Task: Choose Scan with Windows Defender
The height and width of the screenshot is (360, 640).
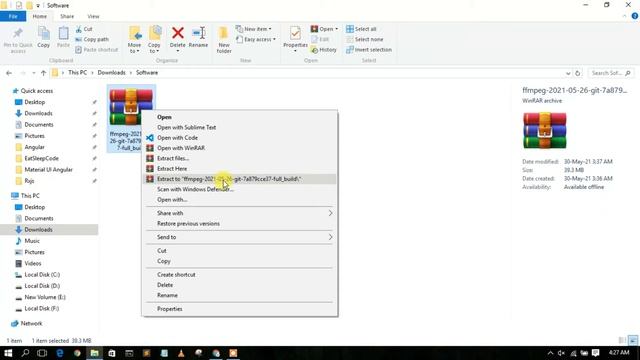Action: pyautogui.click(x=240, y=189)
